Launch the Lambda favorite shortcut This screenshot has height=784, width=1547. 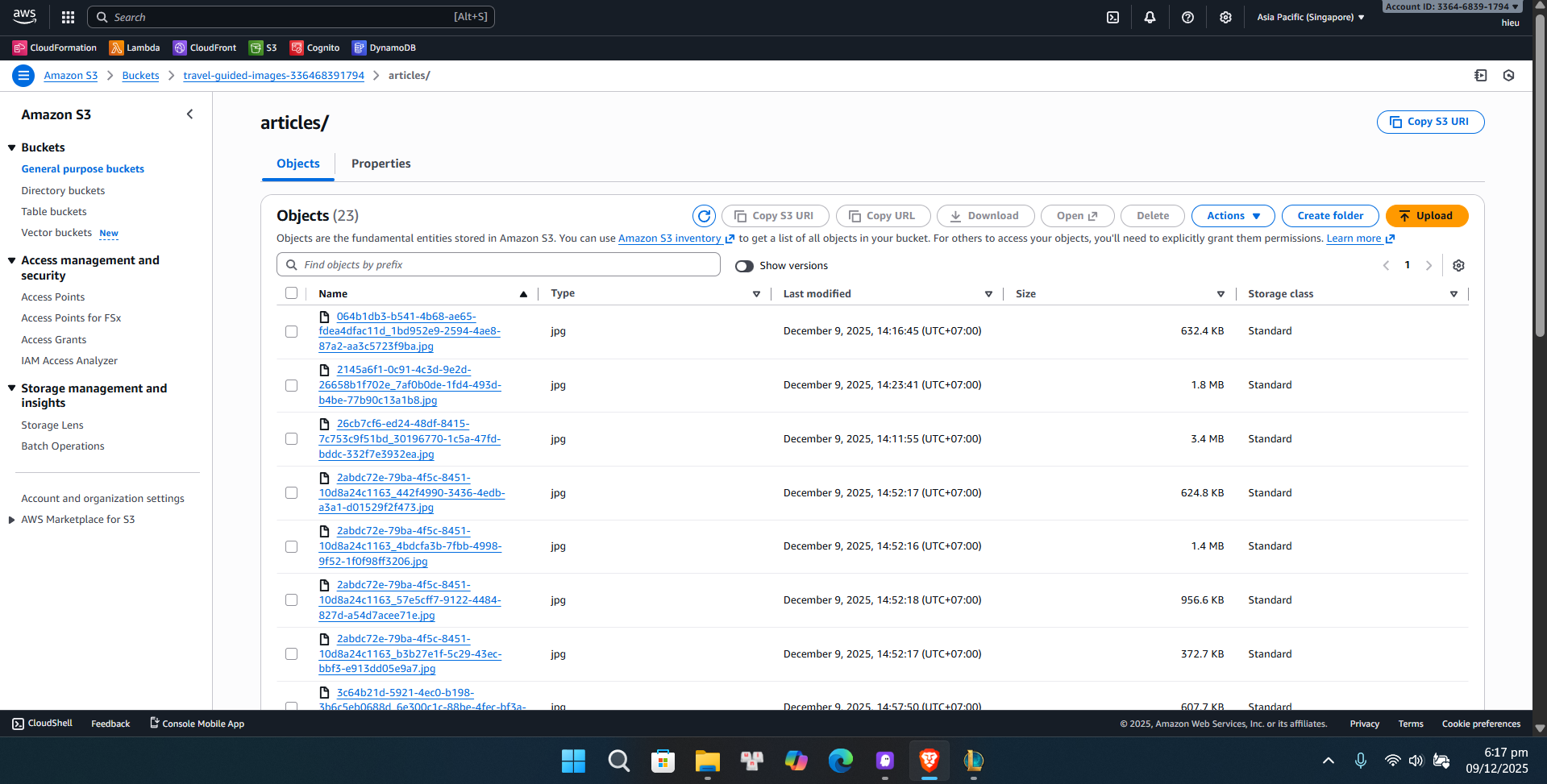tap(134, 48)
